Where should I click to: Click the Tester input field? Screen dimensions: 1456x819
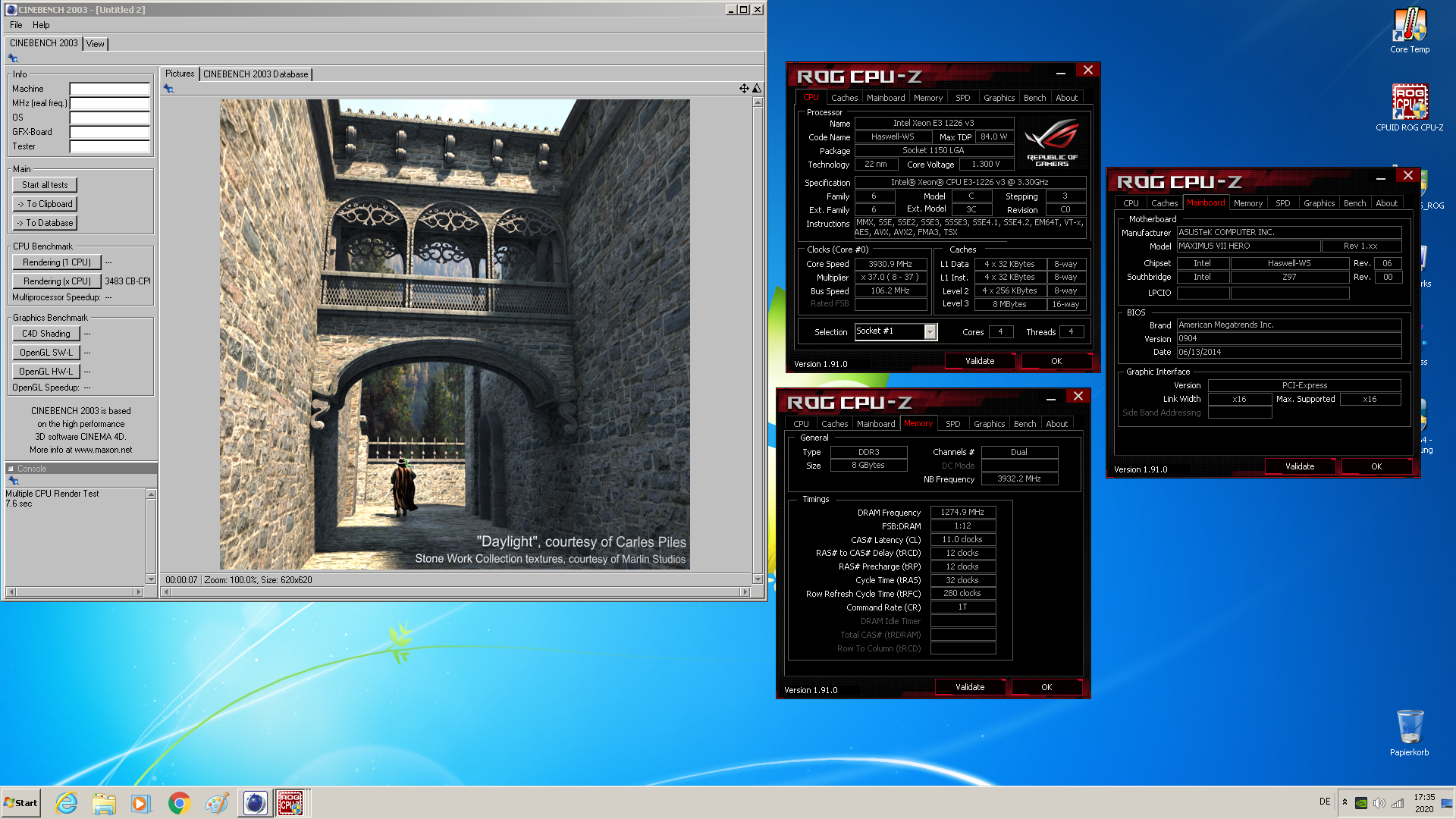point(110,146)
